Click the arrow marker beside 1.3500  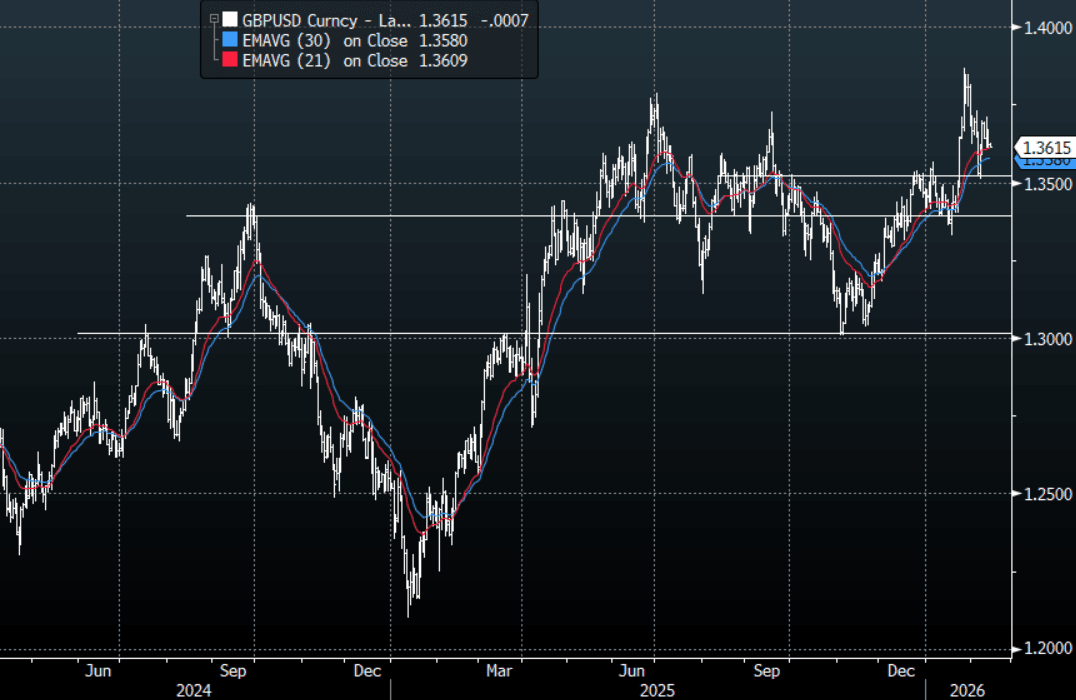tap(1018, 184)
